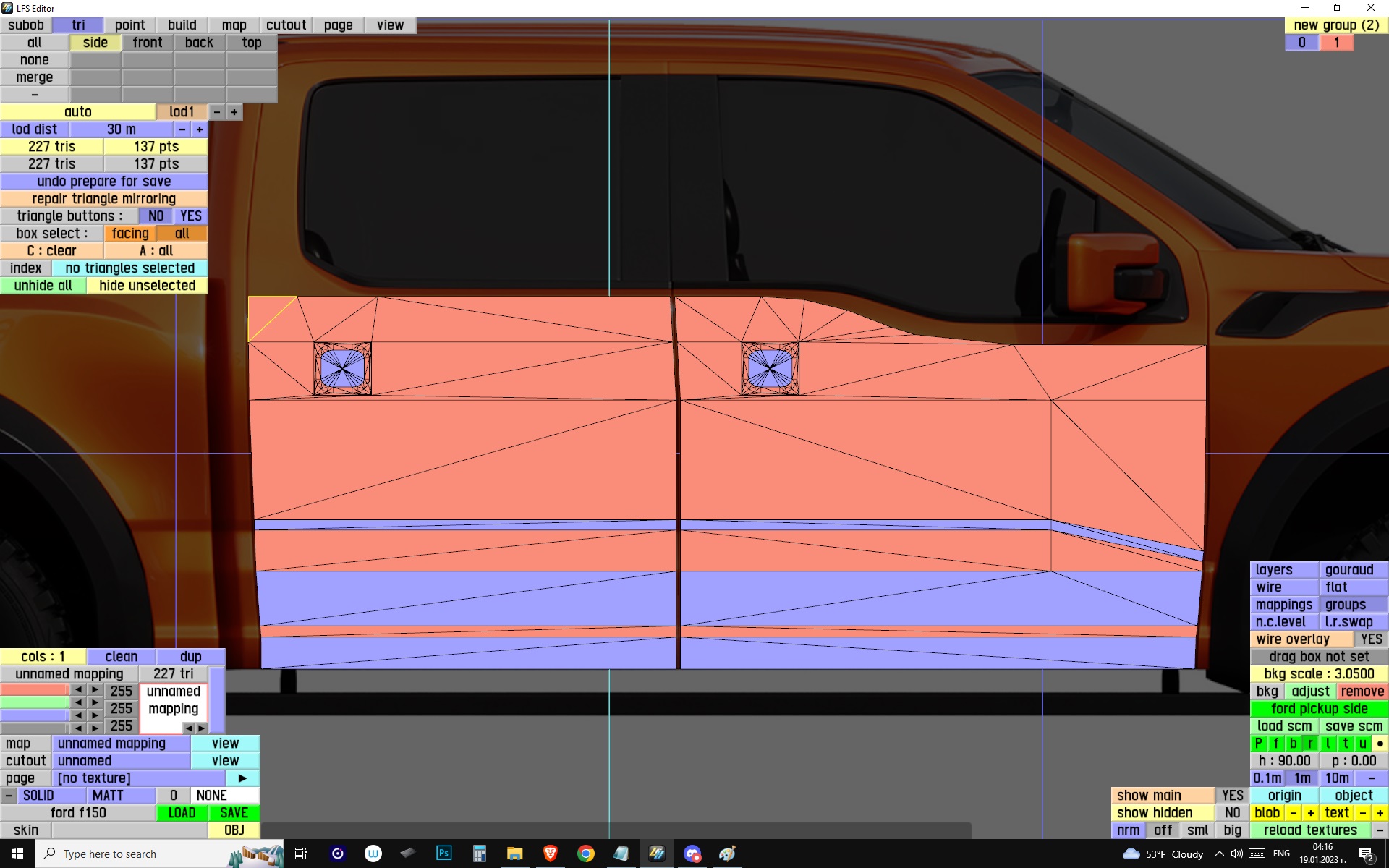Image resolution: width=1389 pixels, height=868 pixels.
Task: Expand the unnamed mapping map selector
Action: tap(121, 744)
